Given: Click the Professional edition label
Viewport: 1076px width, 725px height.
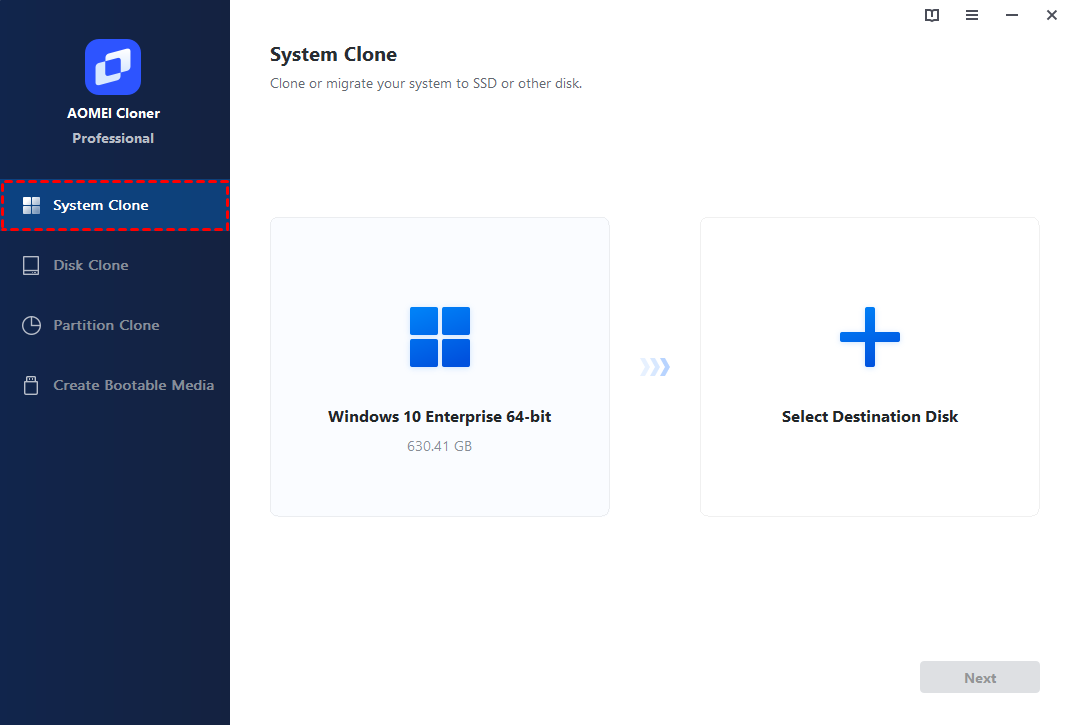Looking at the screenshot, I should [x=113, y=139].
